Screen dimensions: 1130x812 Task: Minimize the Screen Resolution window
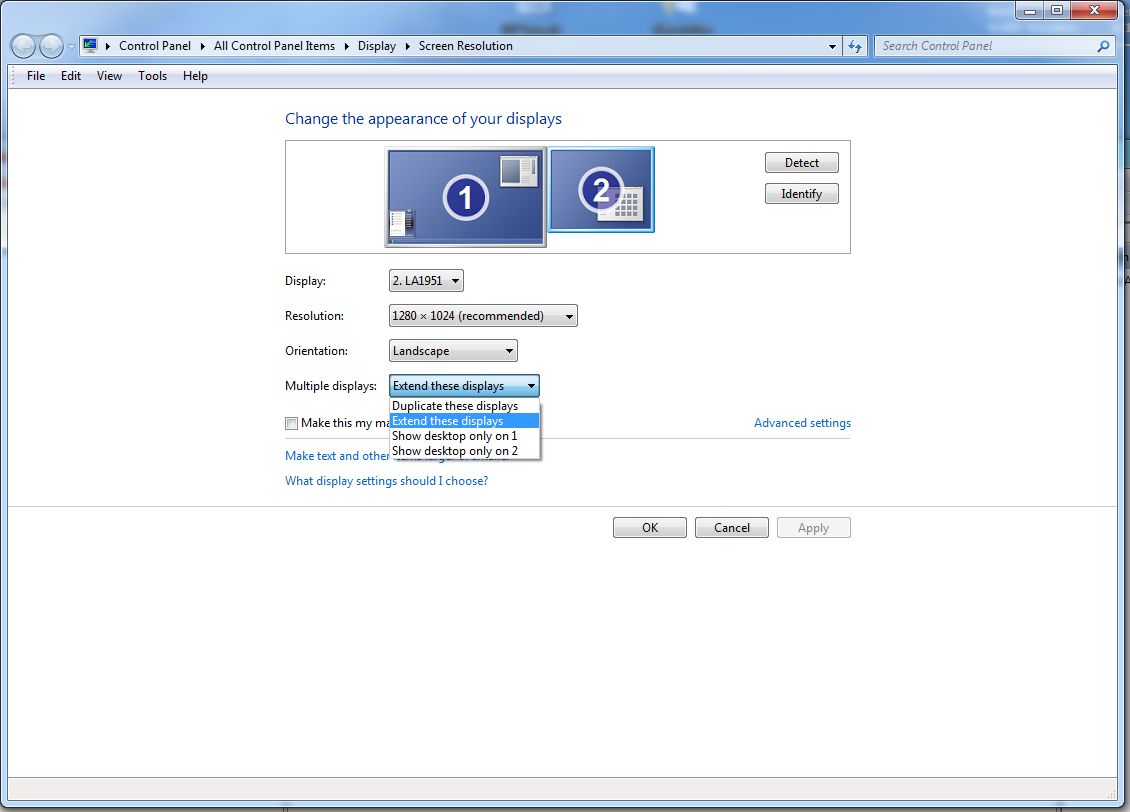coord(1030,10)
